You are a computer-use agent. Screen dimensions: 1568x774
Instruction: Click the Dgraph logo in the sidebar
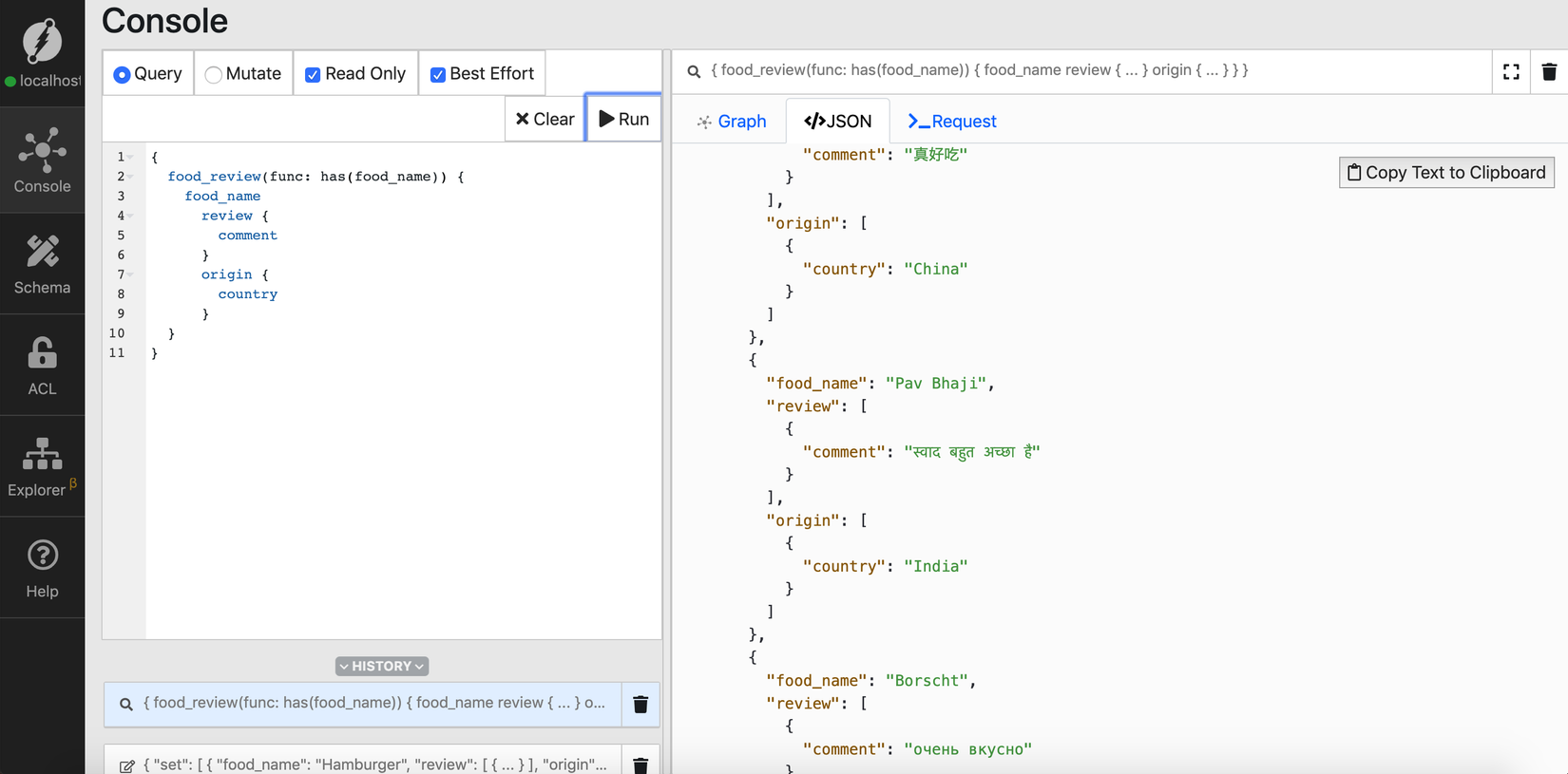42,41
